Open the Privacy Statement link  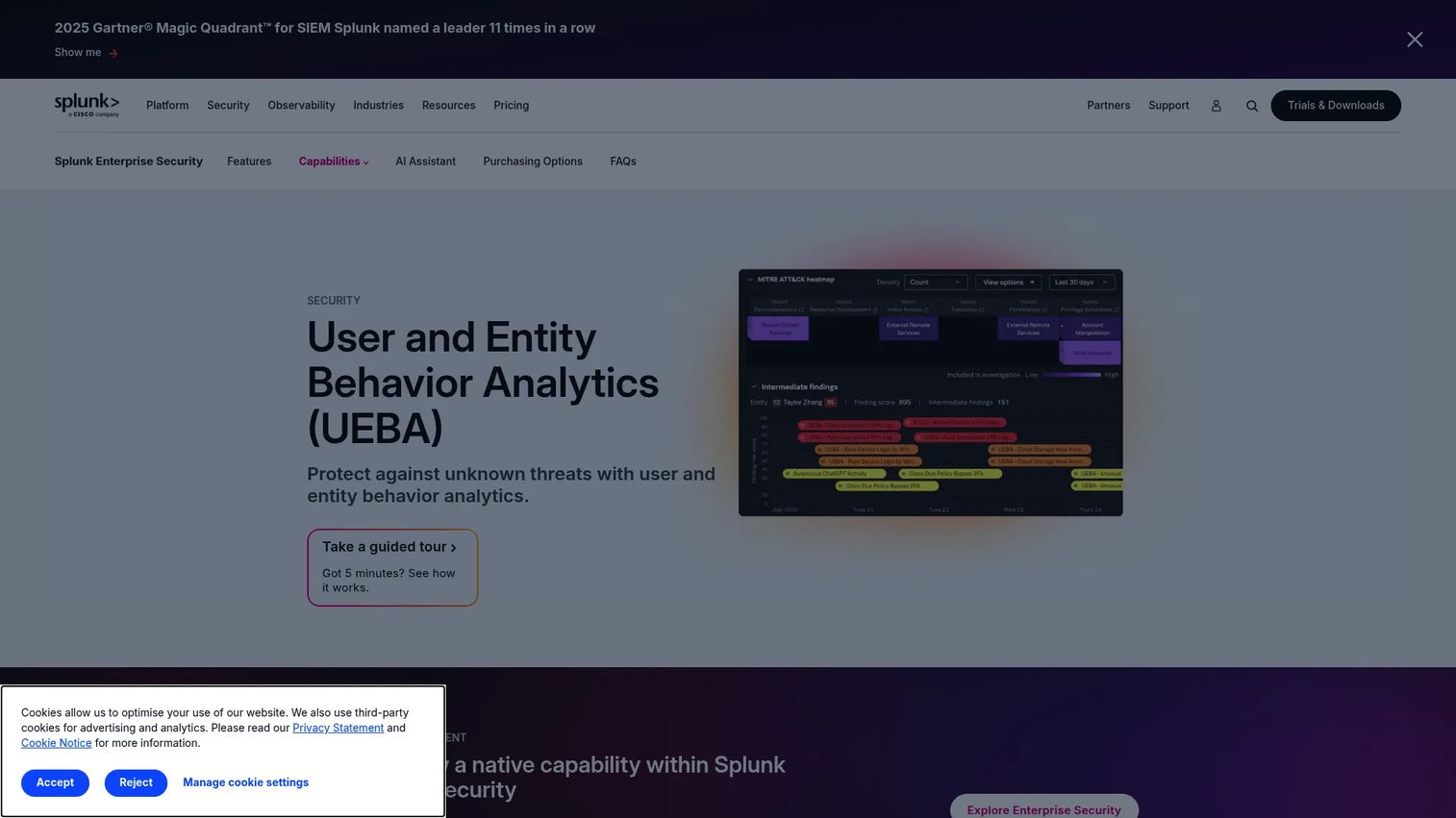coord(338,728)
